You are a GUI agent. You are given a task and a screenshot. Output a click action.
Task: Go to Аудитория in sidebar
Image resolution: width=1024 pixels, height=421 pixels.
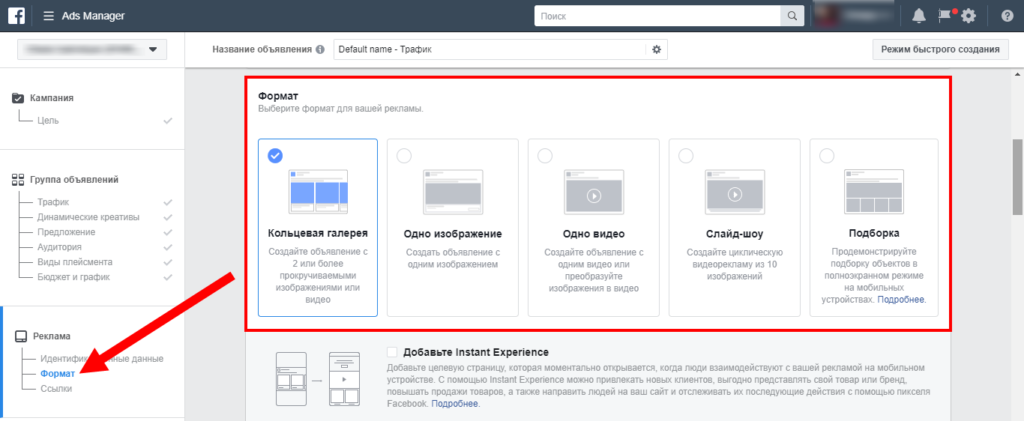(x=59, y=247)
